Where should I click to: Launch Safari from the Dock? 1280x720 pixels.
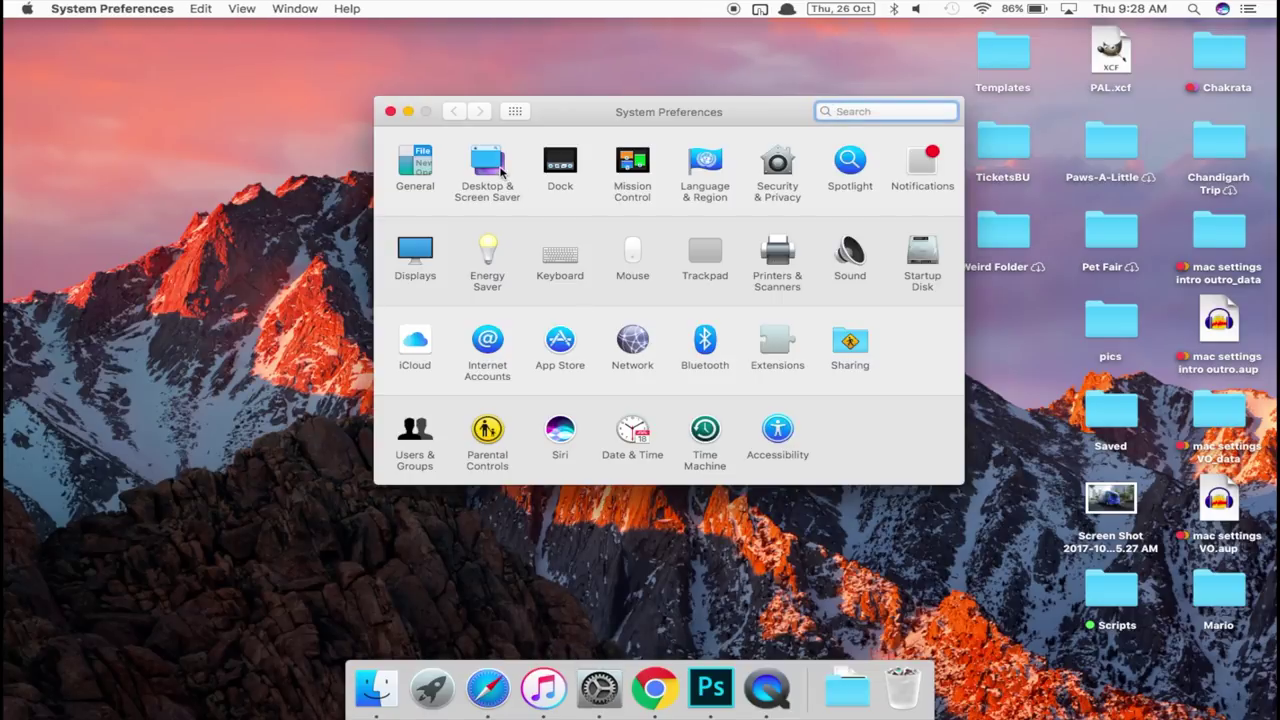coord(488,688)
